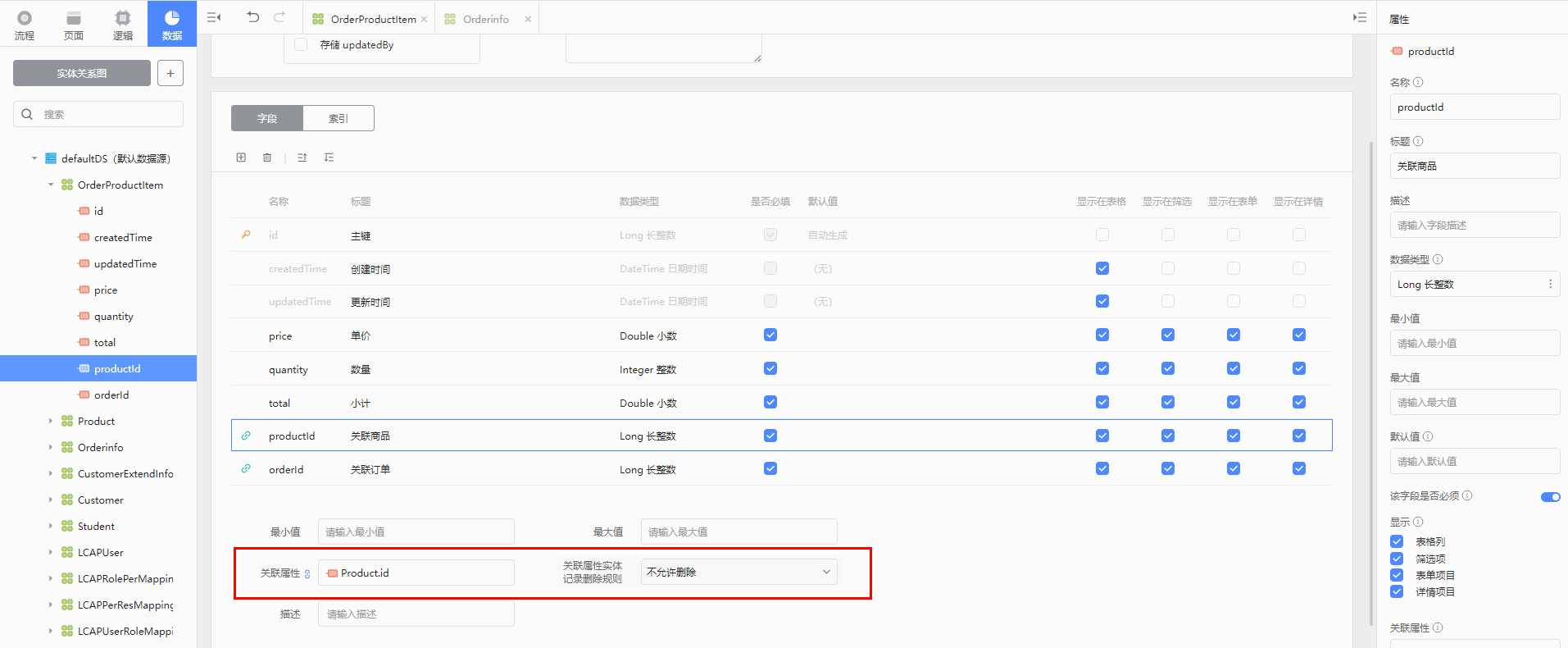Uncheck 表单项目 display checkbox
The image size is (1568, 648).
click(x=1397, y=575)
